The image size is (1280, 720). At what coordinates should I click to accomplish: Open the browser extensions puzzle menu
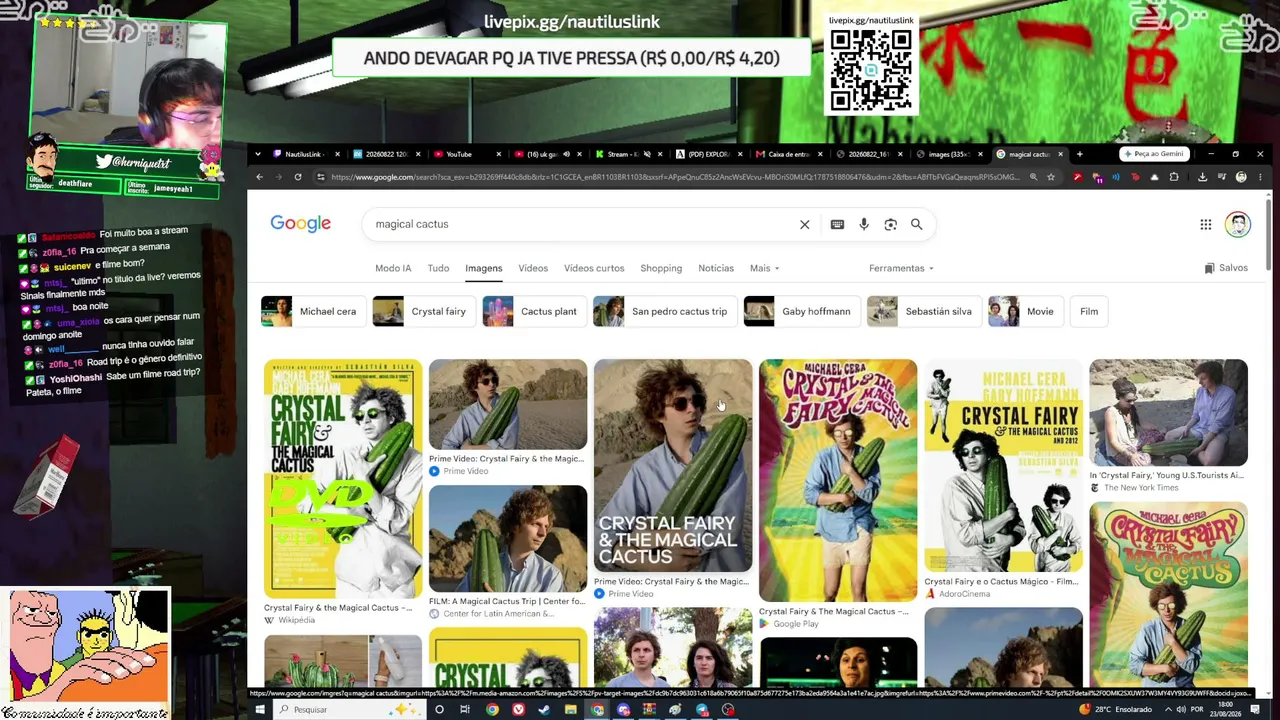(x=1174, y=177)
